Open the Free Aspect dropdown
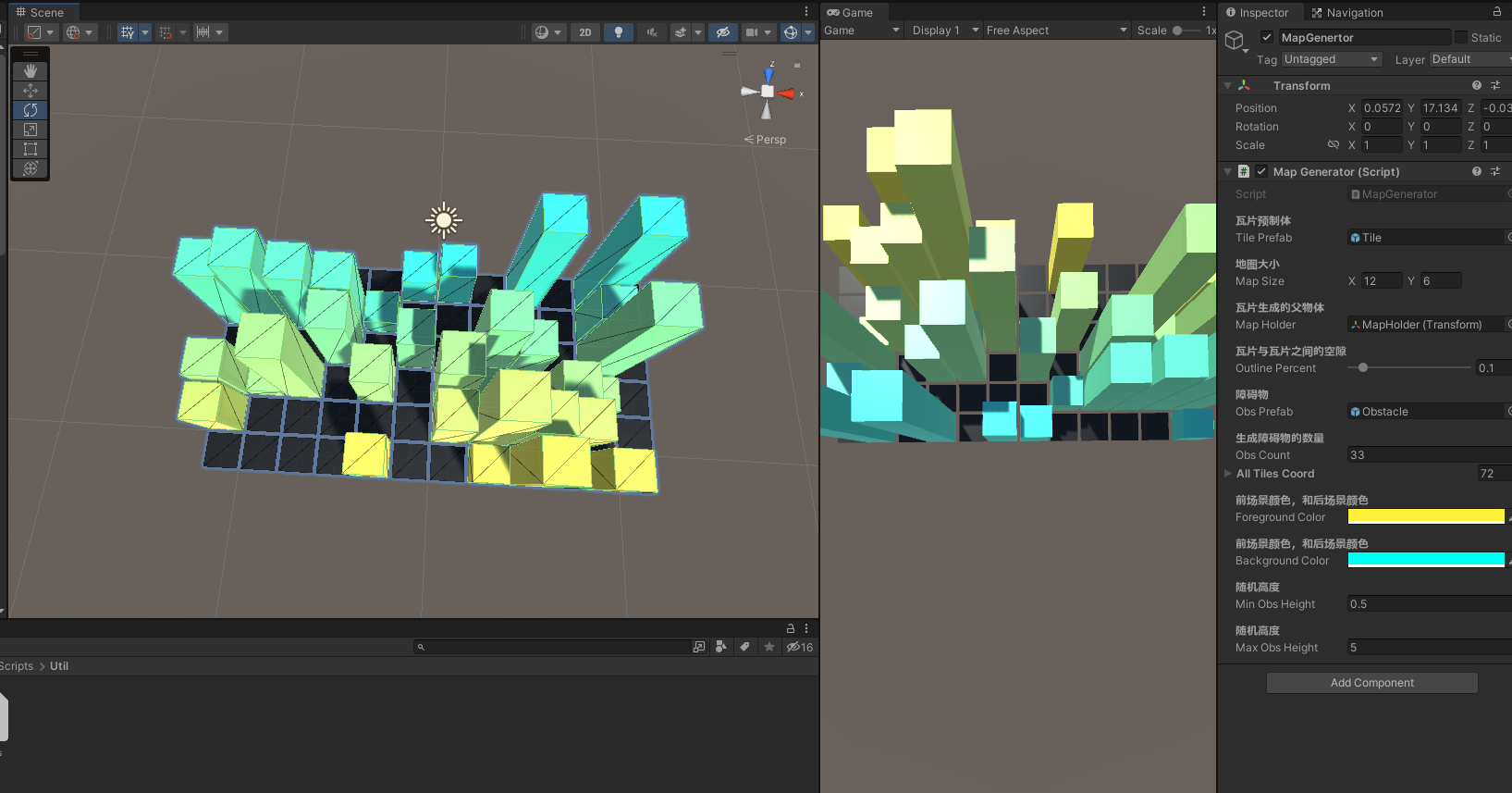This screenshot has height=793, width=1512. pos(1057,31)
